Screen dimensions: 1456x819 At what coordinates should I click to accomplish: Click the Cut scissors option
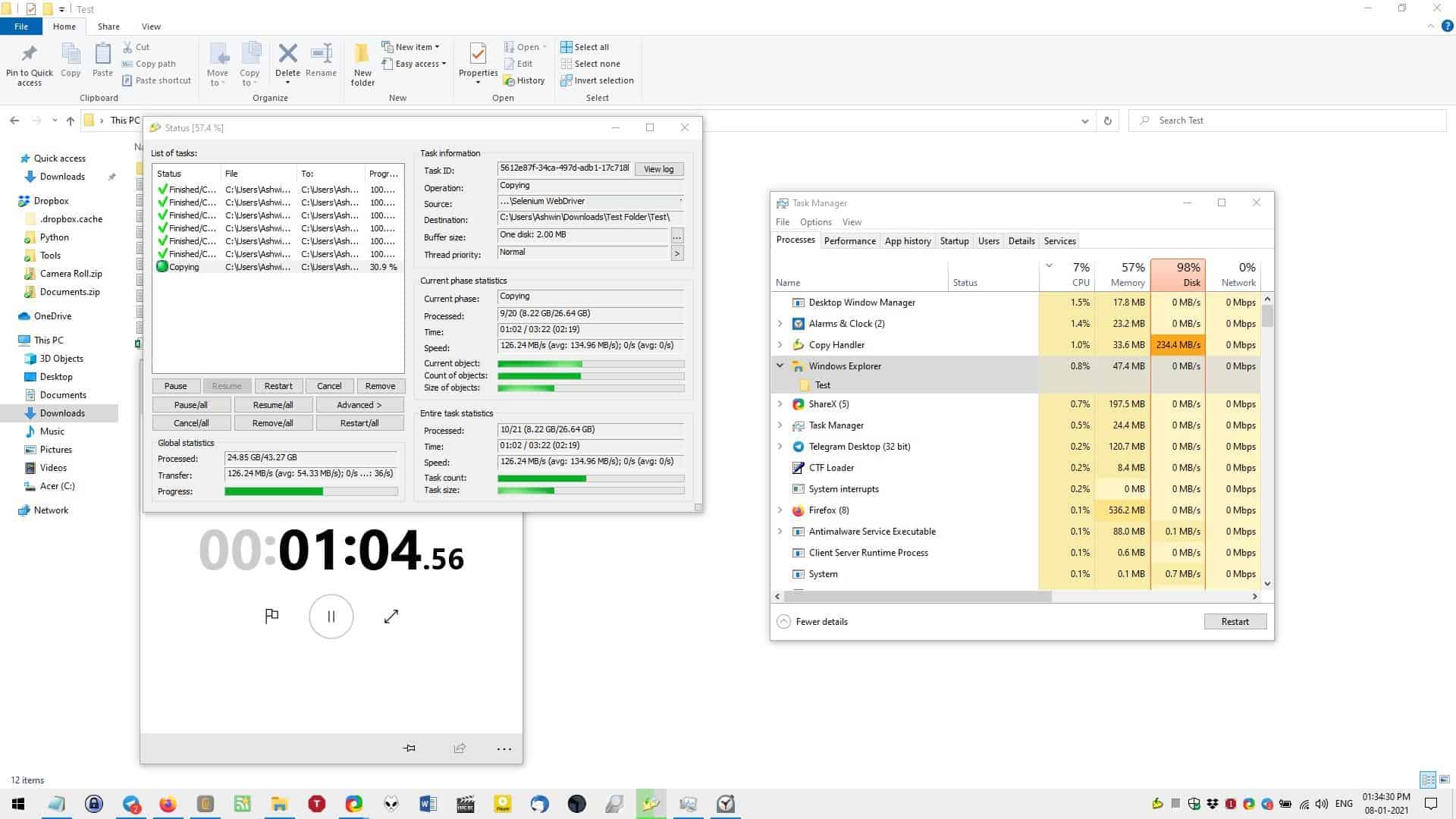pyautogui.click(x=136, y=47)
